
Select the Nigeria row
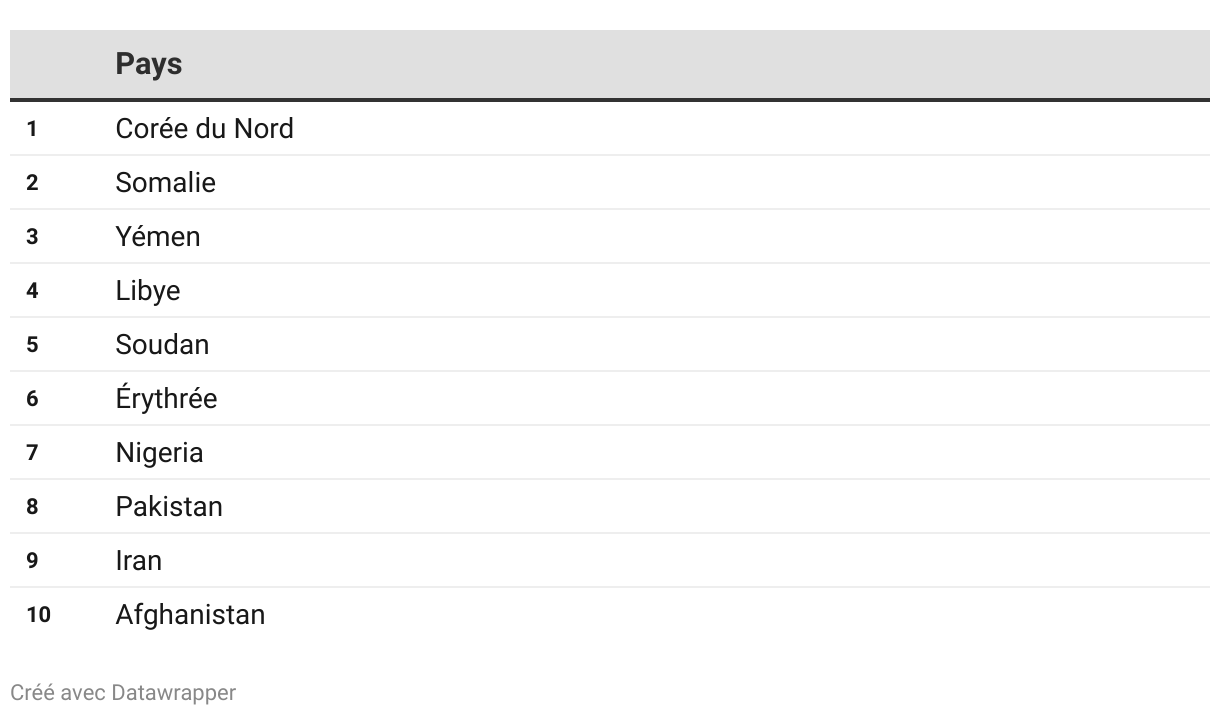[x=610, y=452]
